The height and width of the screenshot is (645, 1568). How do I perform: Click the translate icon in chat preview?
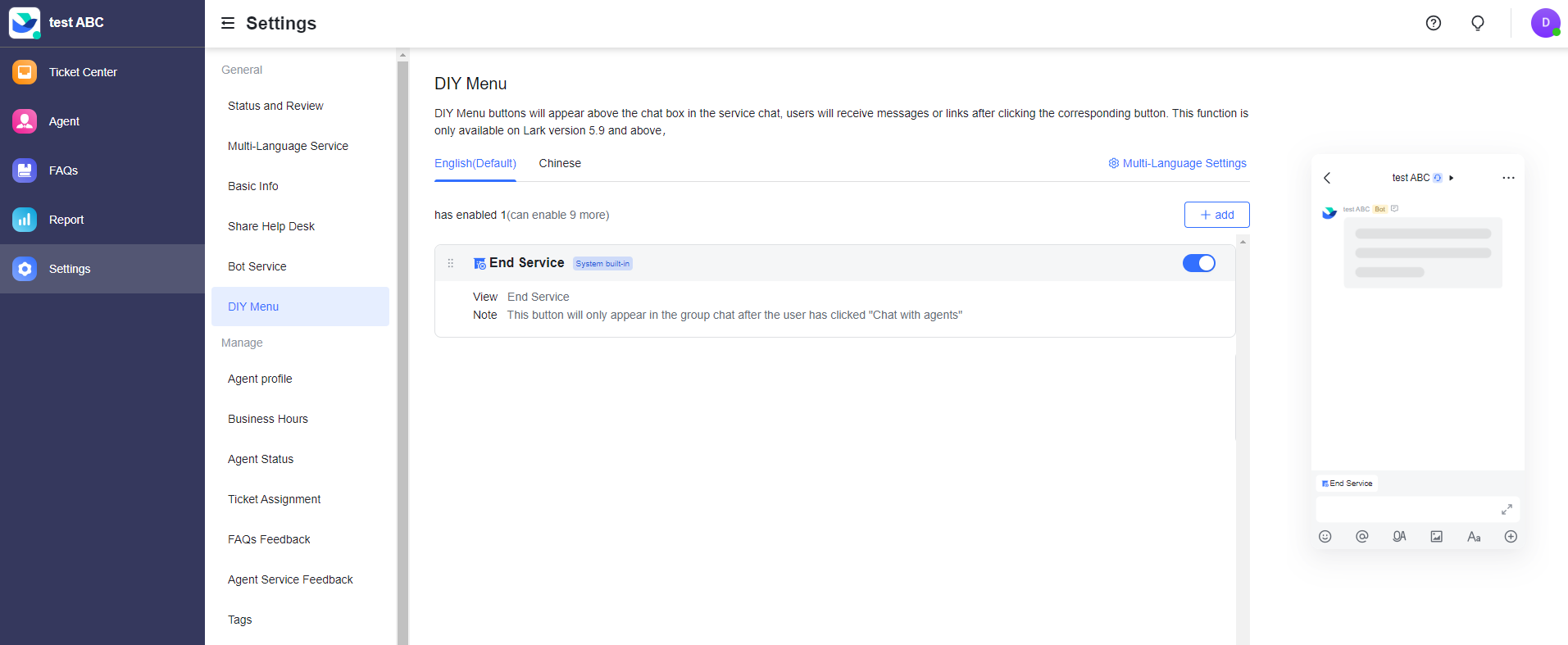(x=1400, y=537)
